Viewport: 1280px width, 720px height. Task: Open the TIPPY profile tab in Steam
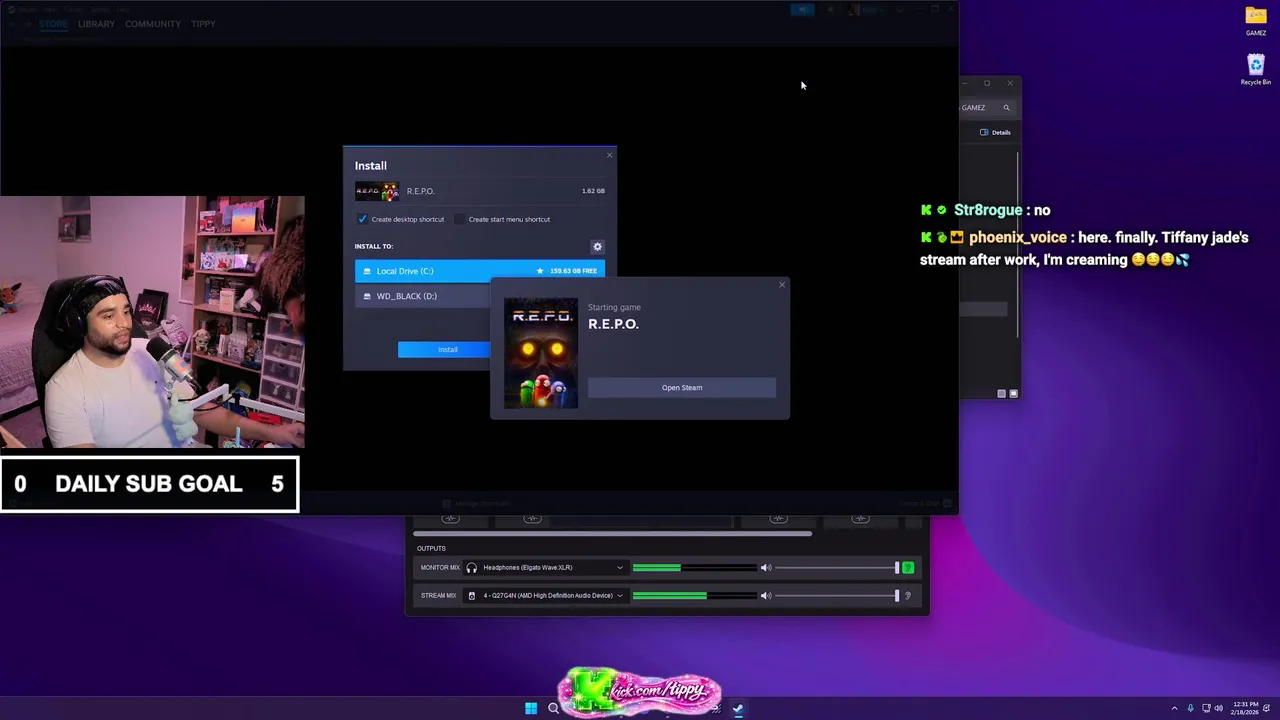point(203,24)
